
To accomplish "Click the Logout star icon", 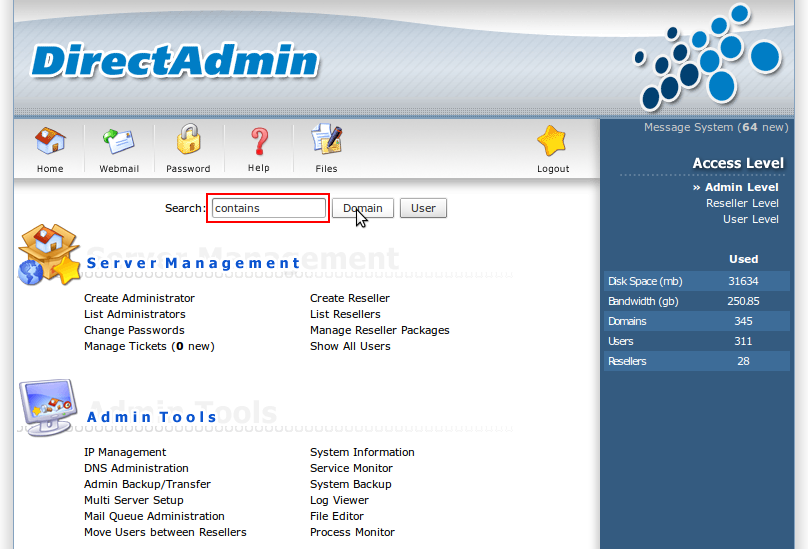I will 551,141.
